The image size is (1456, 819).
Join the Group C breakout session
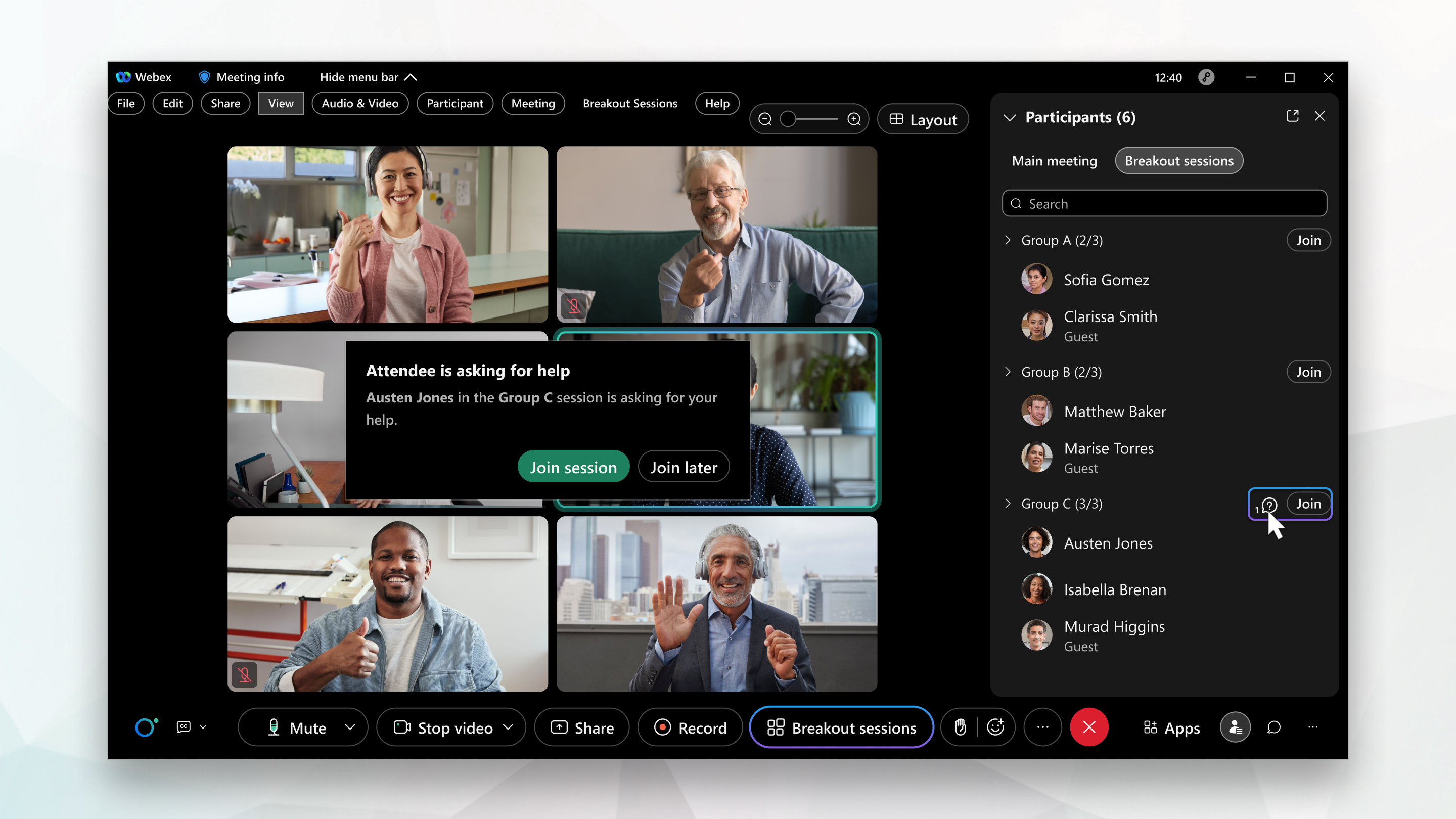click(x=1308, y=503)
